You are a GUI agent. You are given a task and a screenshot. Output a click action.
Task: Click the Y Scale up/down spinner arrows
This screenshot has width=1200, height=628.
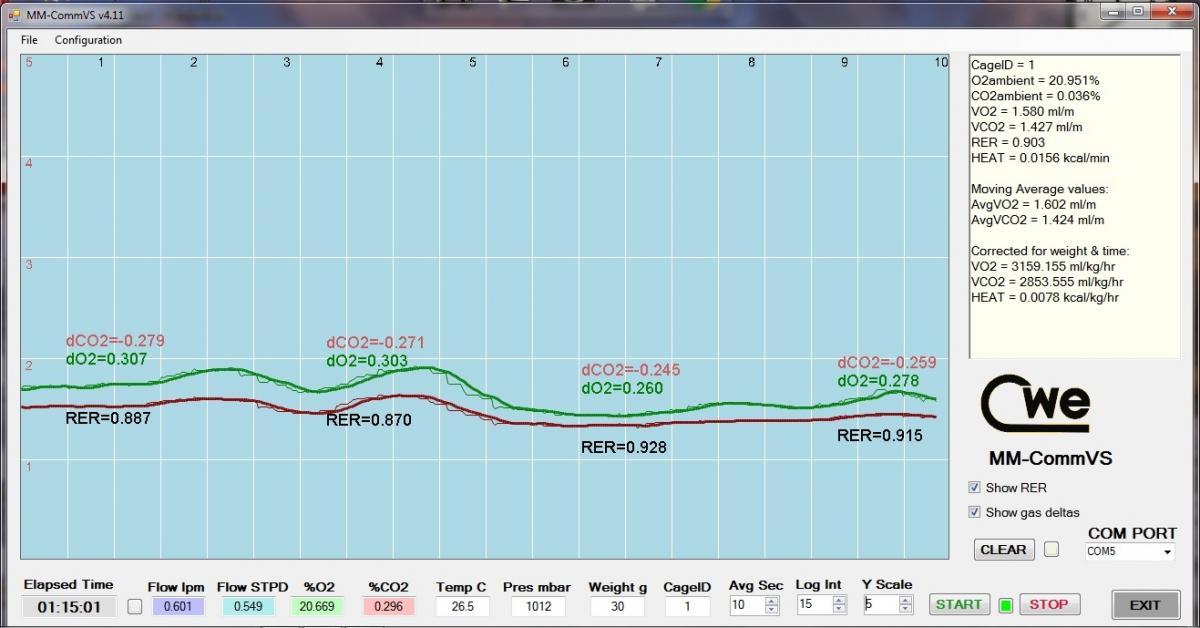(x=905, y=605)
